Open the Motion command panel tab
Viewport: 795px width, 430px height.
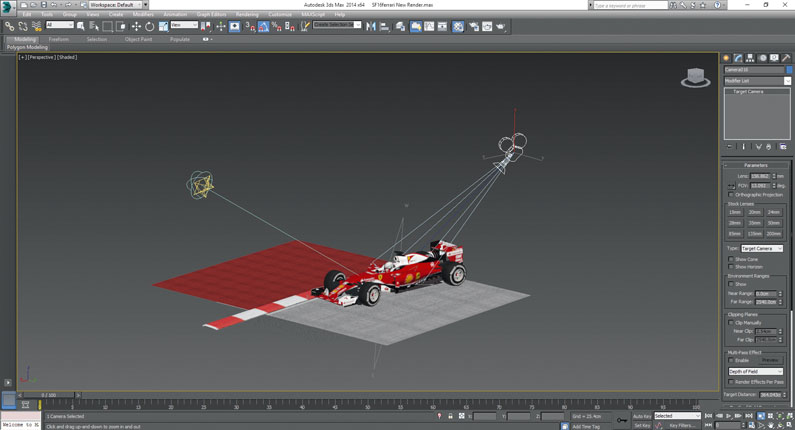[762, 58]
